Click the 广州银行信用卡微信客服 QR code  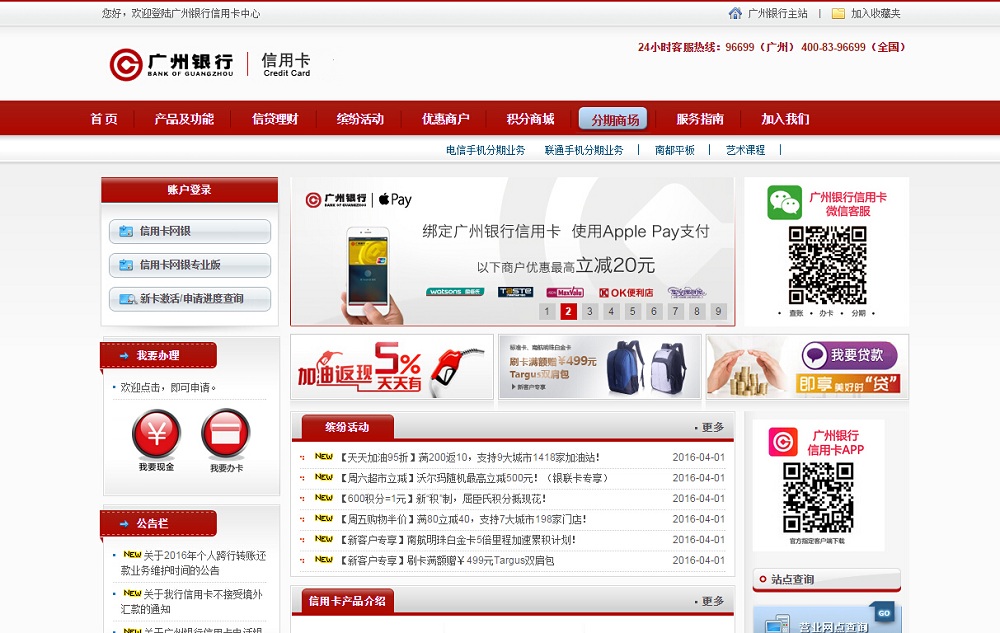tap(827, 265)
